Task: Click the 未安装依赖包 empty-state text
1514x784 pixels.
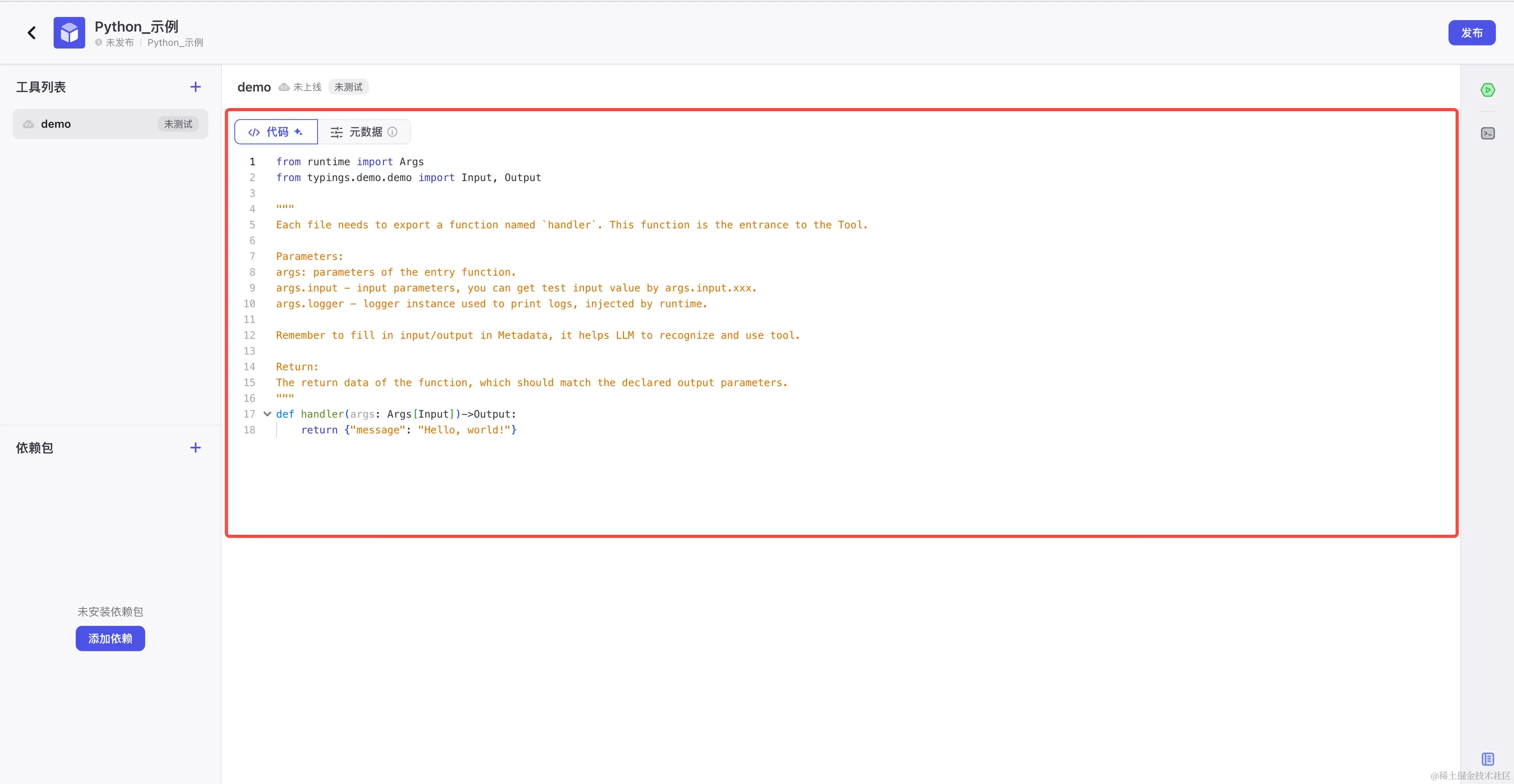Action: point(111,612)
